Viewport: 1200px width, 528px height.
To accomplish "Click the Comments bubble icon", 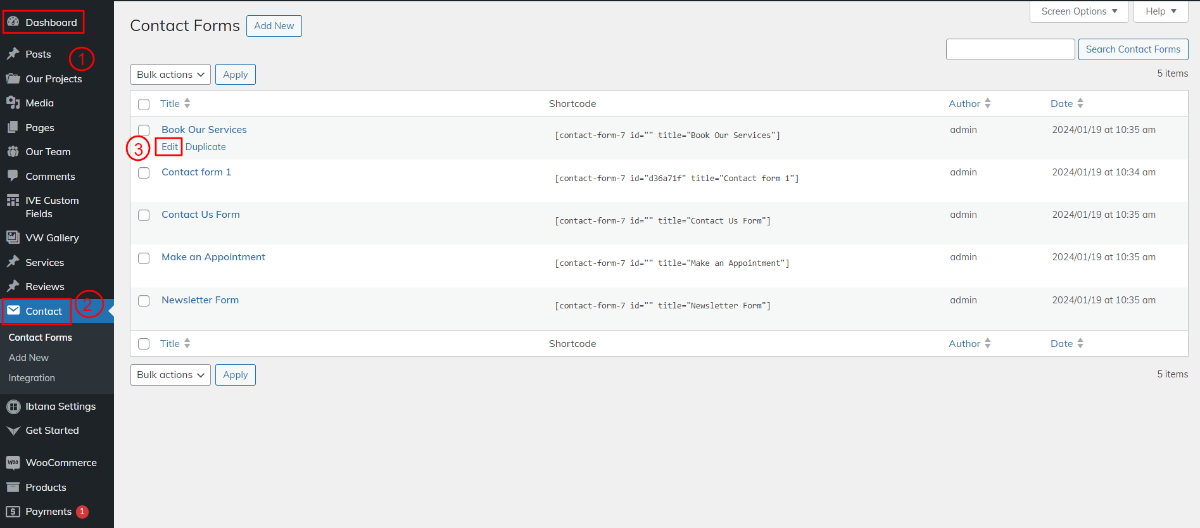I will (13, 176).
